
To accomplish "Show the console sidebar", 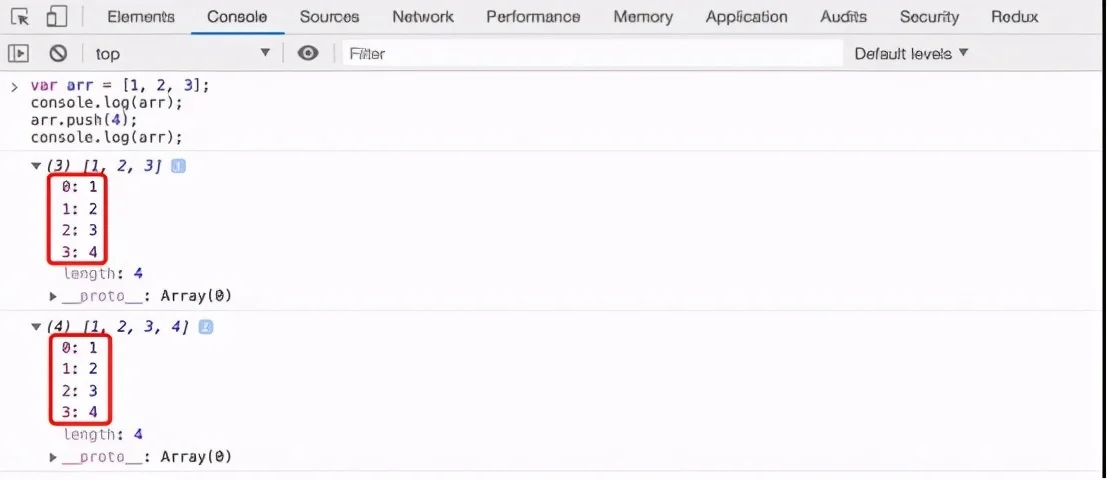I will (18, 53).
